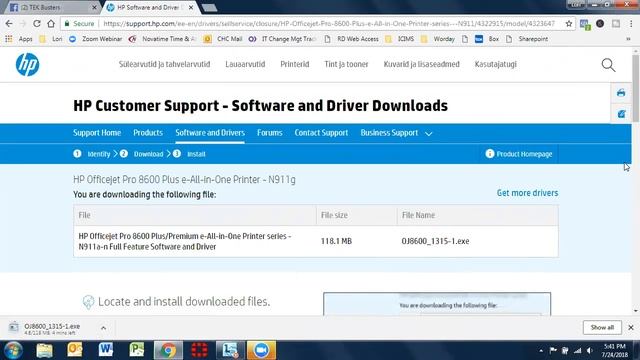Open Tint ja tooner navigation item
This screenshot has width=640, height=360.
(346, 64)
